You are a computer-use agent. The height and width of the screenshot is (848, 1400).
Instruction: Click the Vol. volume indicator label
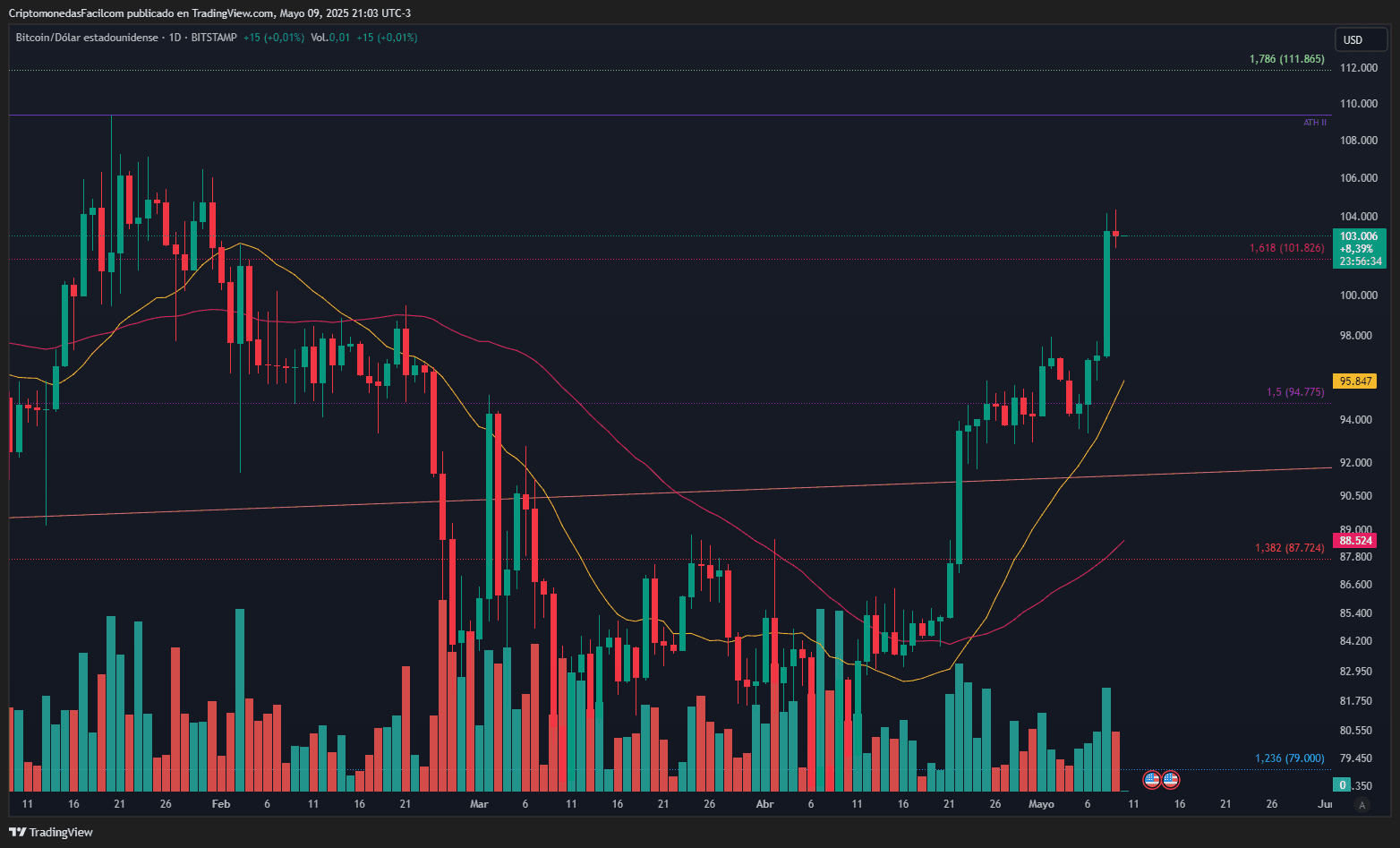320,38
